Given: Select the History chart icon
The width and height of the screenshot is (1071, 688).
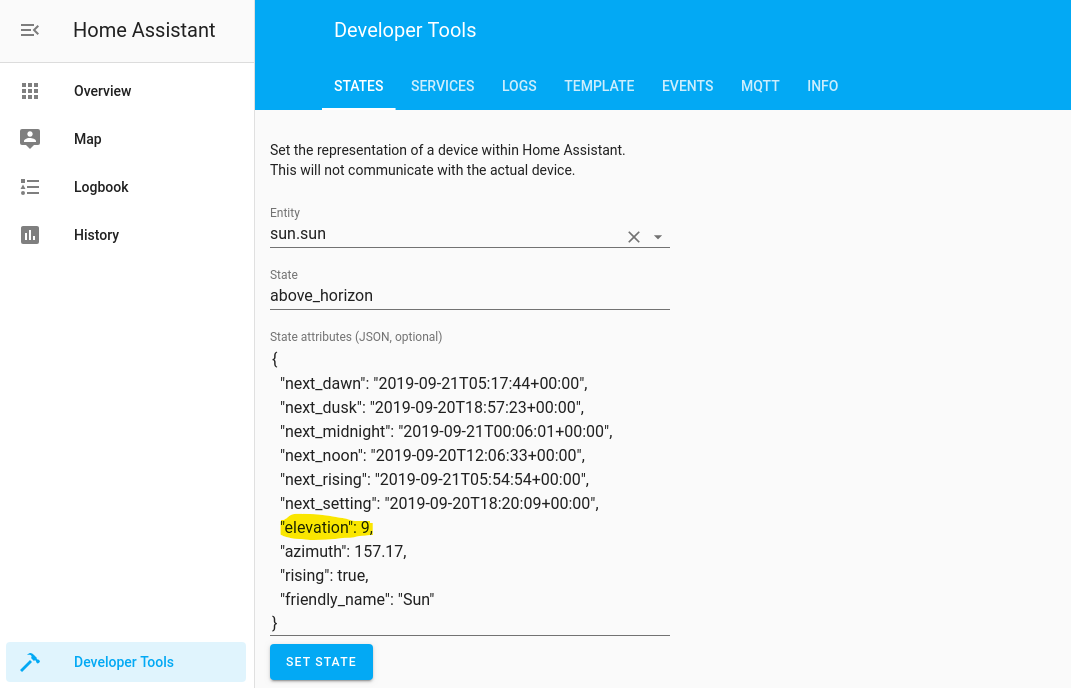Looking at the screenshot, I should [x=30, y=235].
